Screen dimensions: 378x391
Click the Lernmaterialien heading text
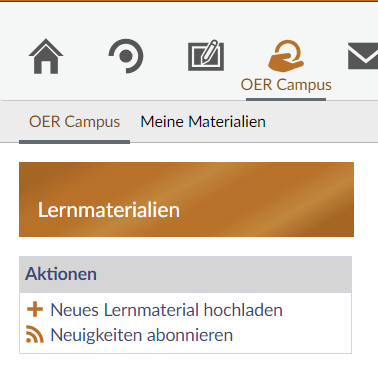point(109,210)
